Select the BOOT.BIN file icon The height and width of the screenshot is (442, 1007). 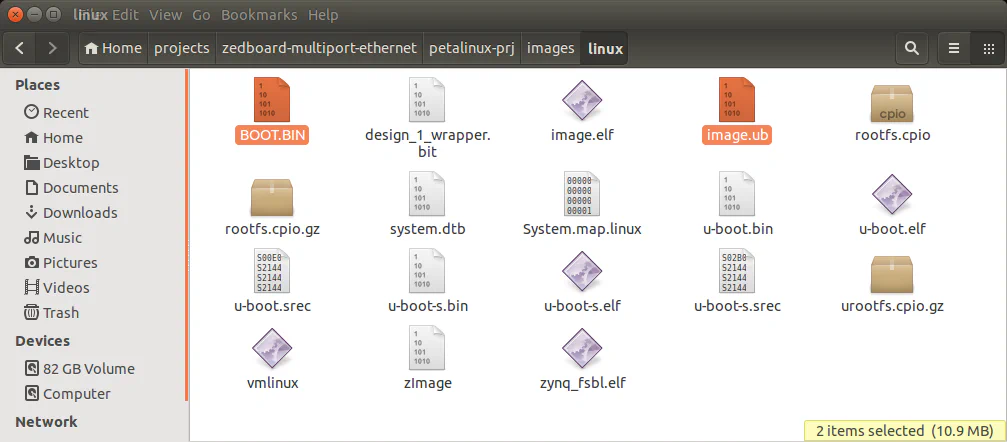(x=272, y=102)
